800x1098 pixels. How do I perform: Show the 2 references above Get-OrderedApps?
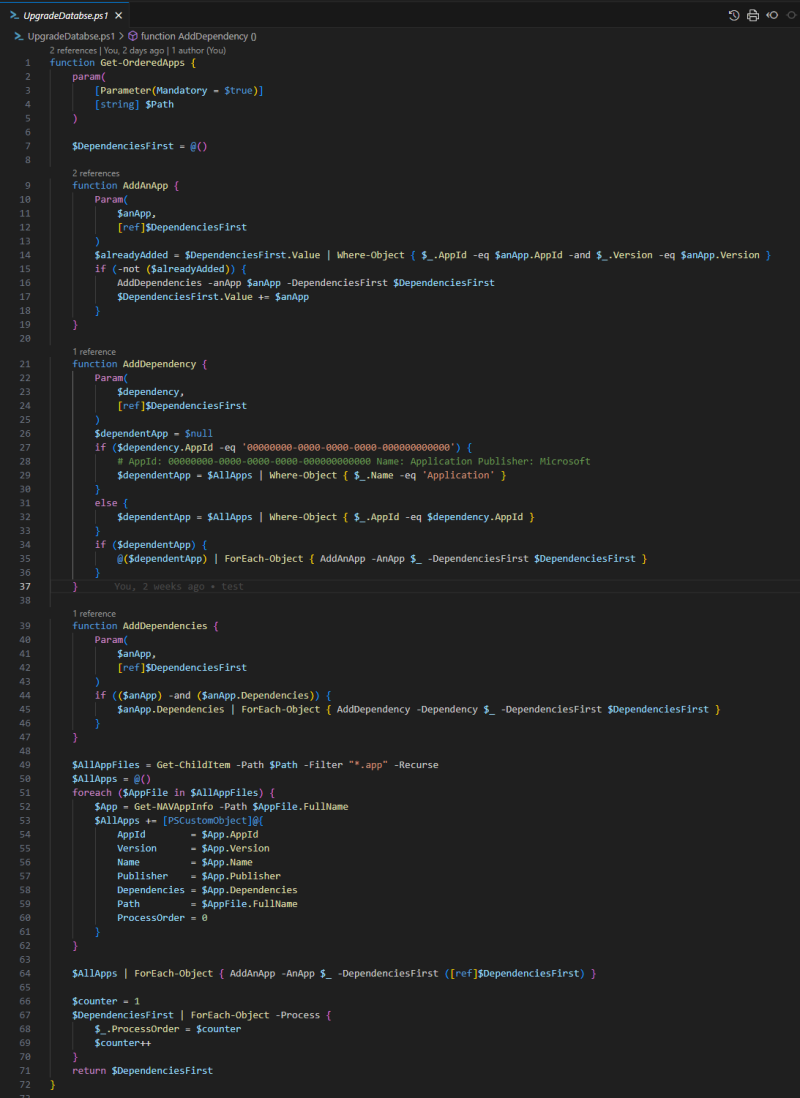[73, 49]
